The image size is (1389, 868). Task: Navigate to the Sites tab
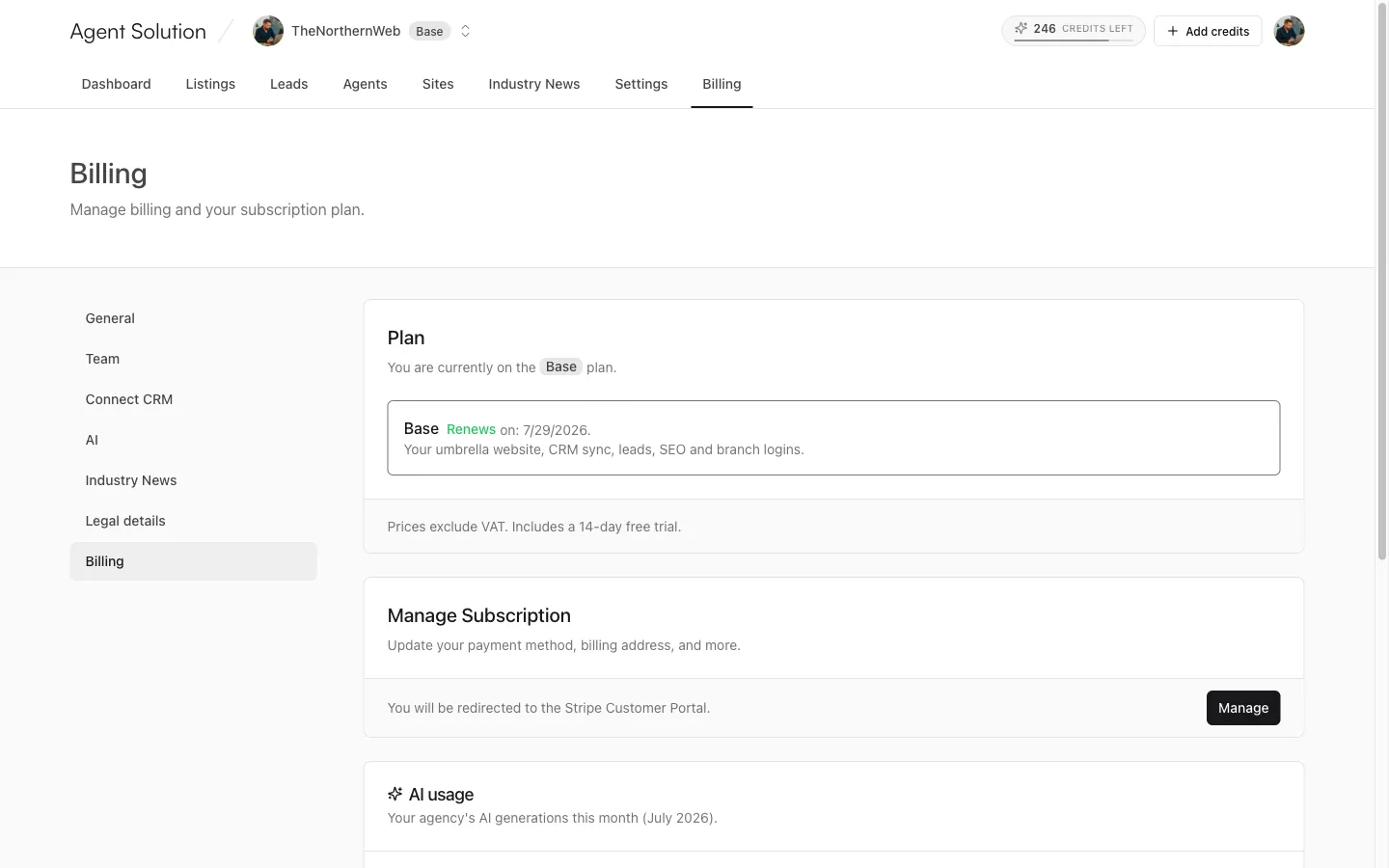pyautogui.click(x=438, y=84)
